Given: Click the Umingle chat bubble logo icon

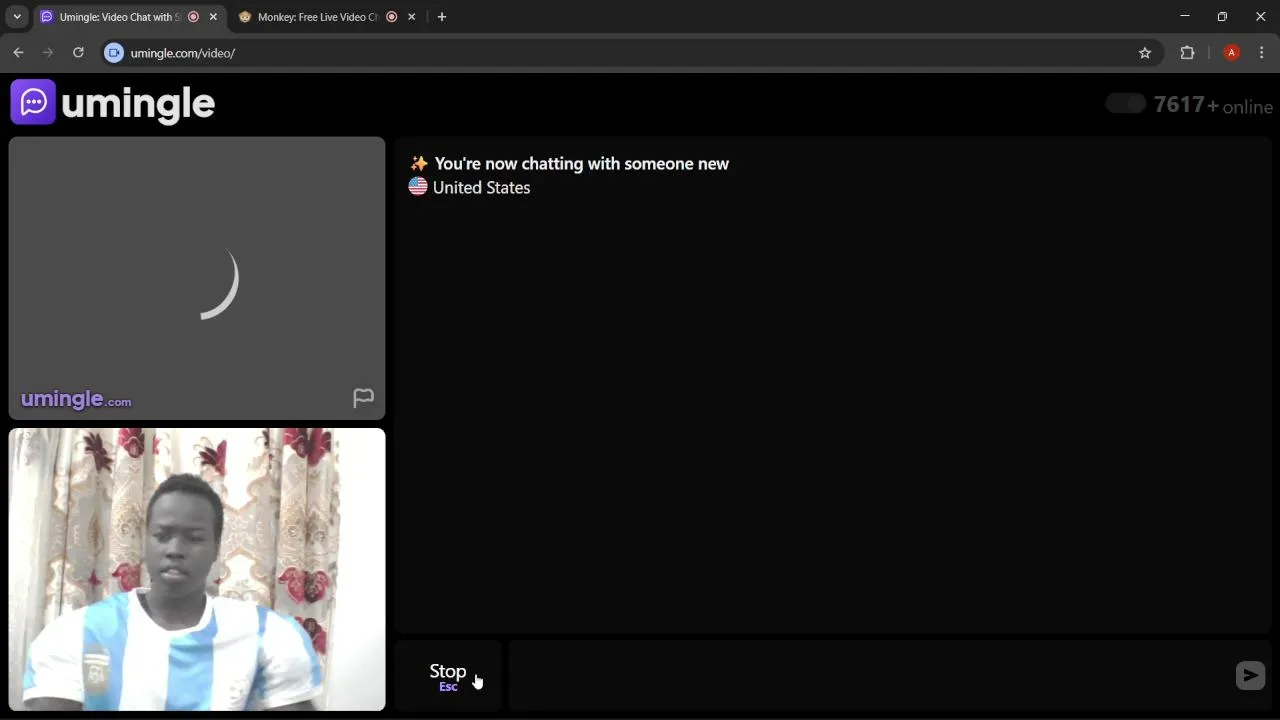Looking at the screenshot, I should tap(33, 102).
